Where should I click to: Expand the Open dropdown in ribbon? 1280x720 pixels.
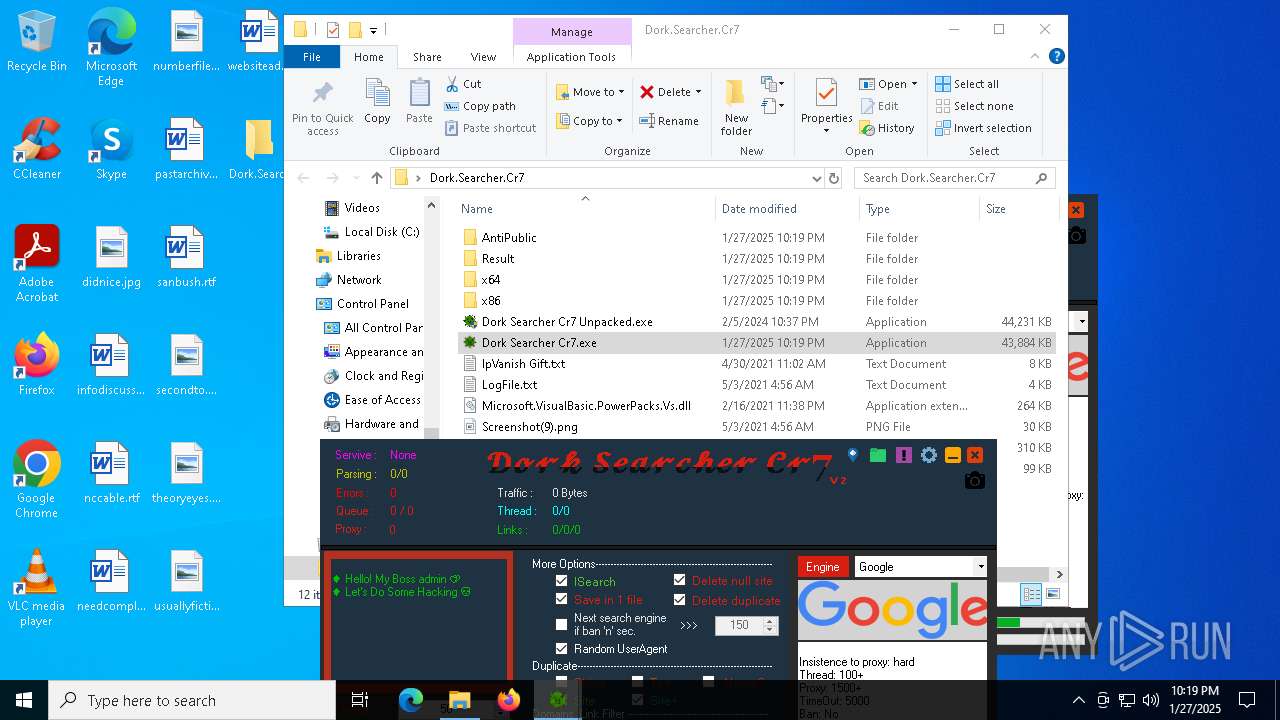[x=914, y=84]
